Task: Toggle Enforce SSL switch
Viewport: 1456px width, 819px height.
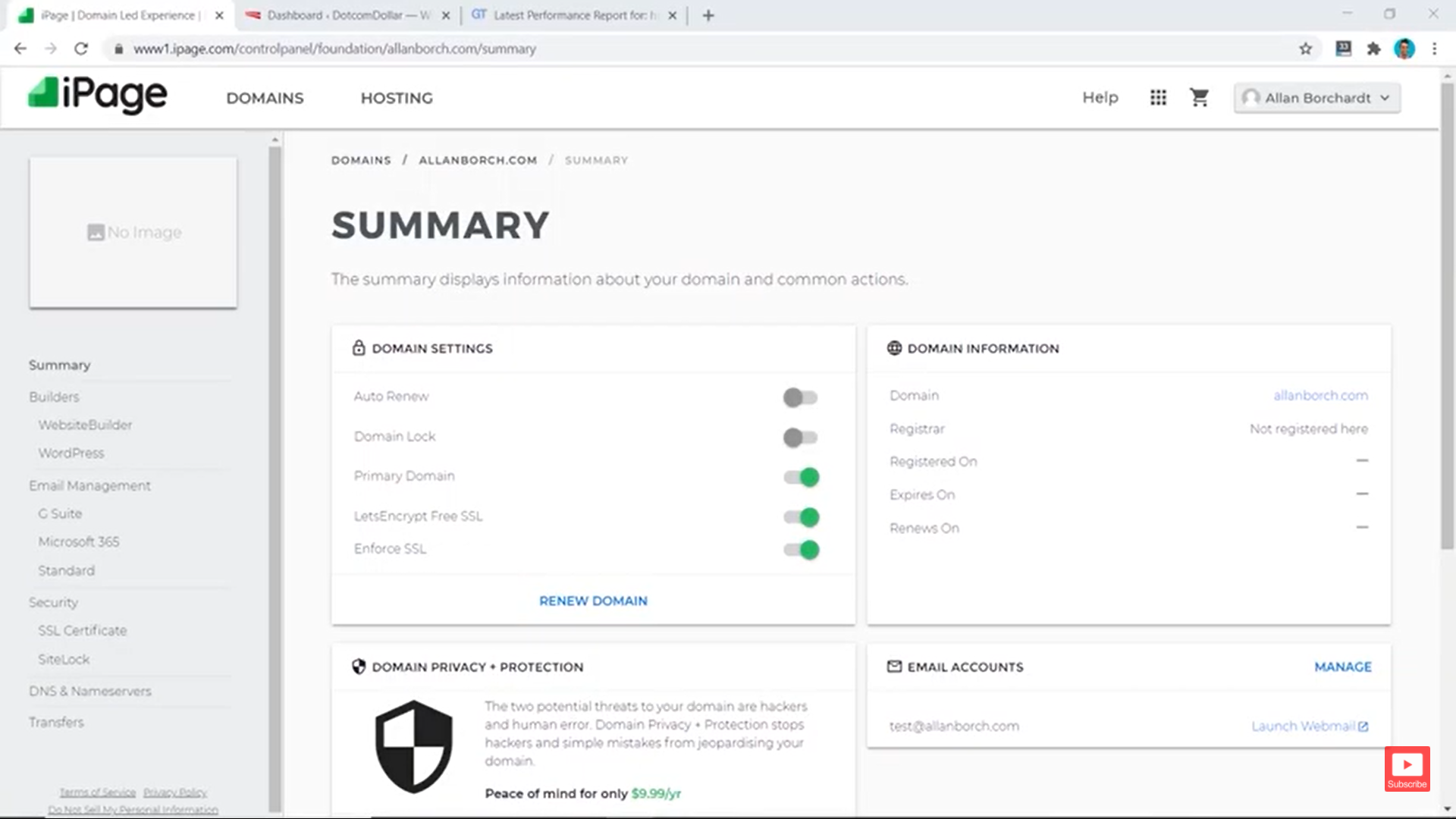Action: pos(802,550)
